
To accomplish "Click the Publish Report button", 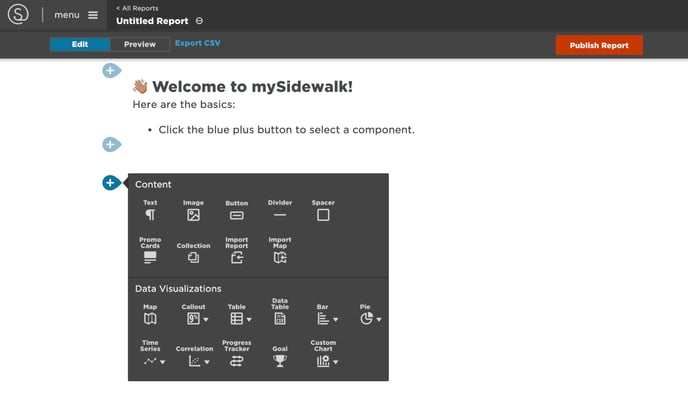I will coord(599,45).
